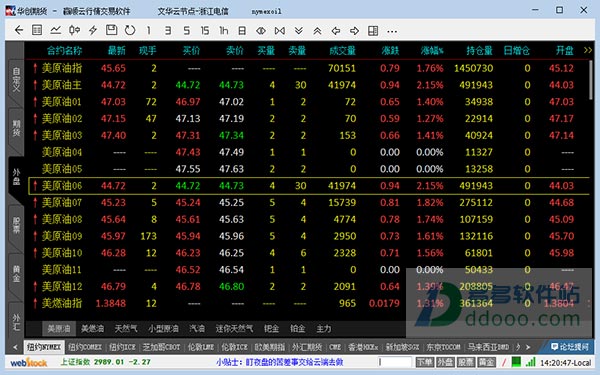
Task: Click the double chevron down toolbar icon
Action: click(298, 31)
